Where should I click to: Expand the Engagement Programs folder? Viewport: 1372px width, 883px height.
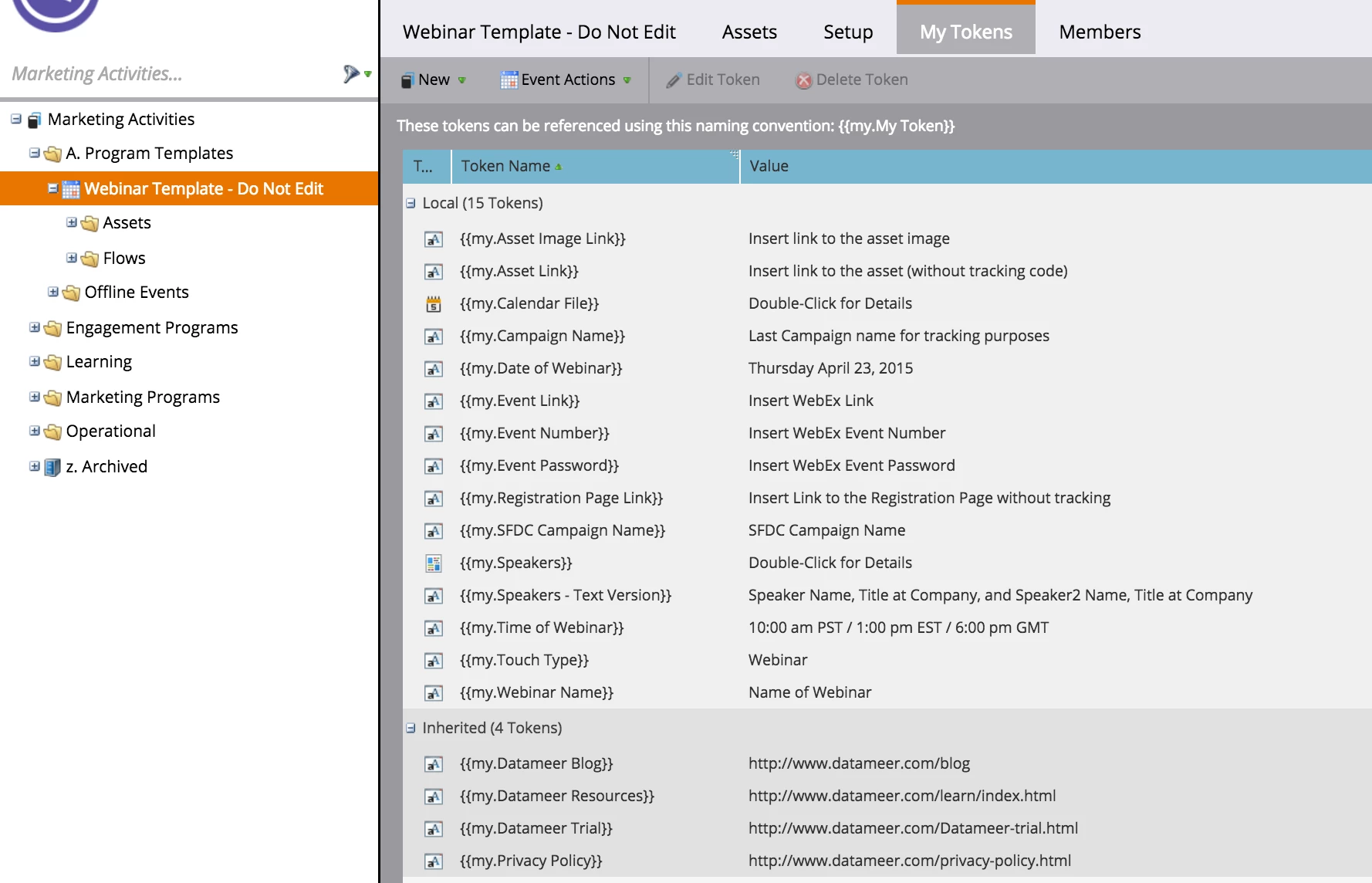click(34, 327)
